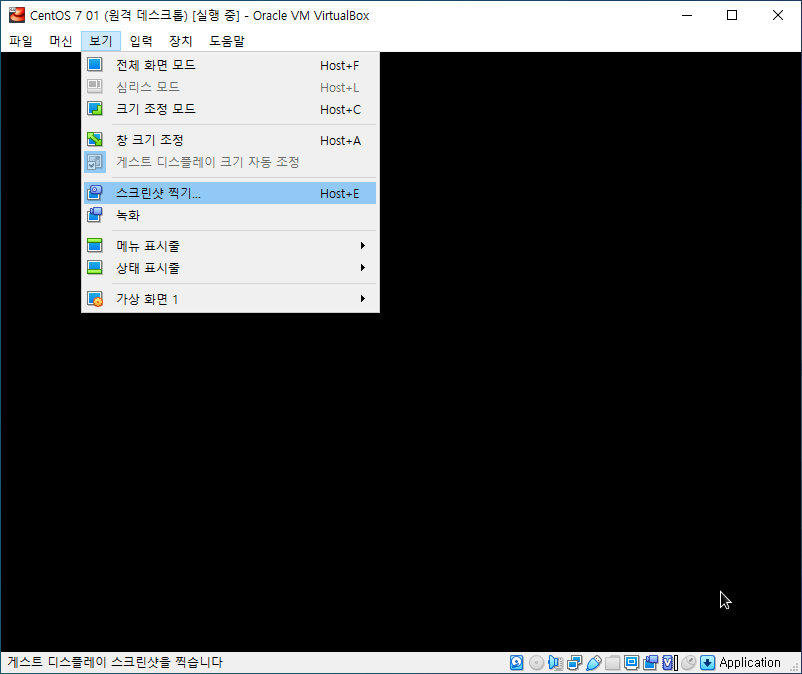
Task: Open the 장치 menu
Action: point(181,41)
